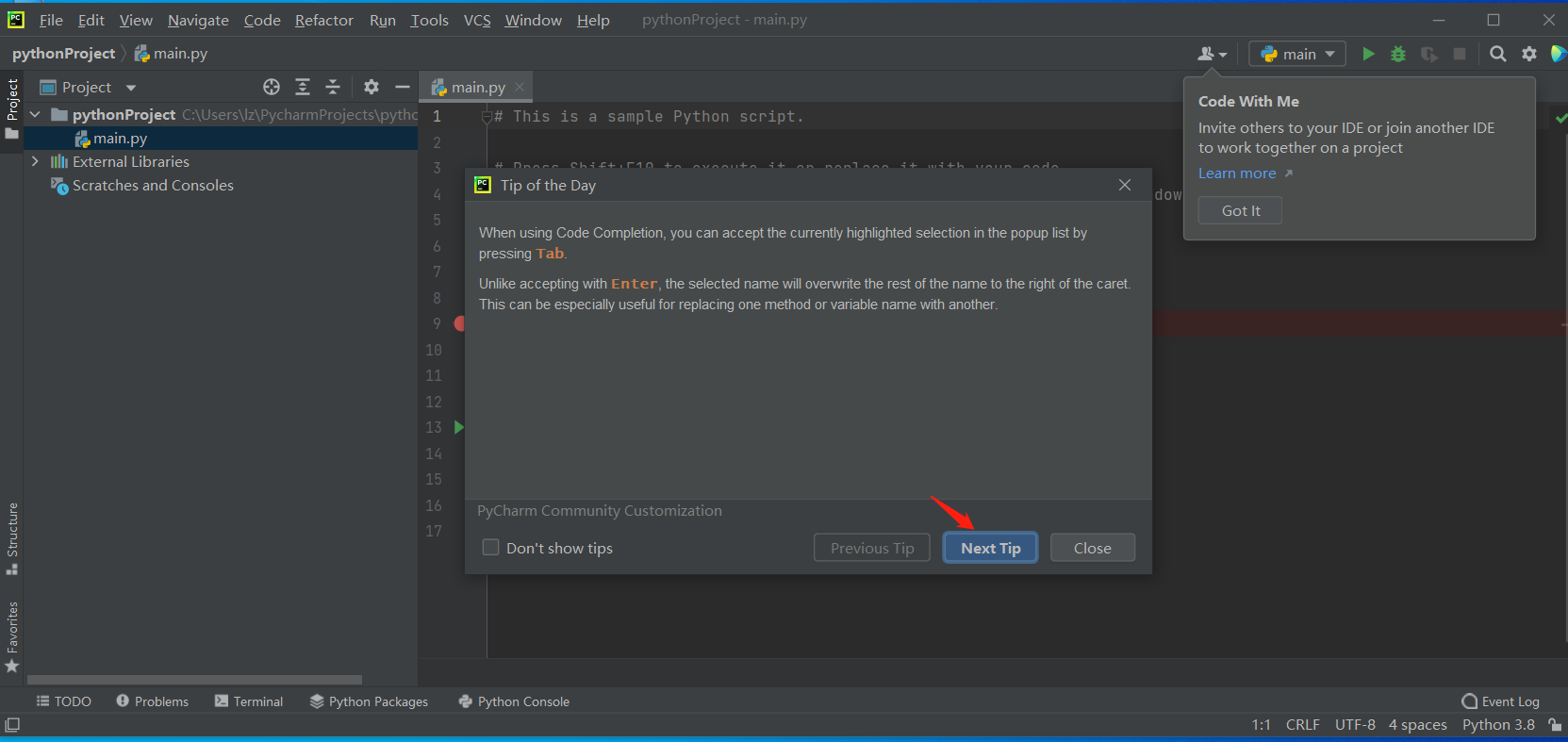Select opened file locate target icon

[x=272, y=87]
